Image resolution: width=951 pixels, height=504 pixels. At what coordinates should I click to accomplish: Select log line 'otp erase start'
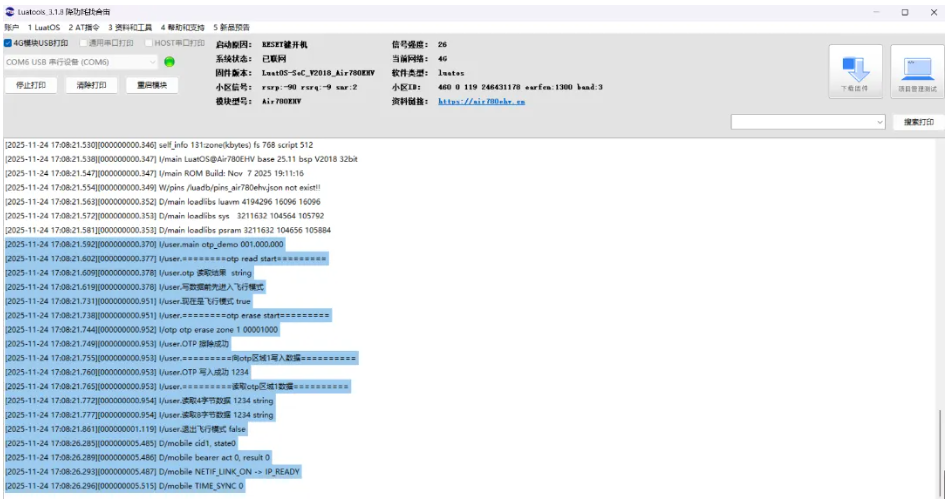[167, 315]
